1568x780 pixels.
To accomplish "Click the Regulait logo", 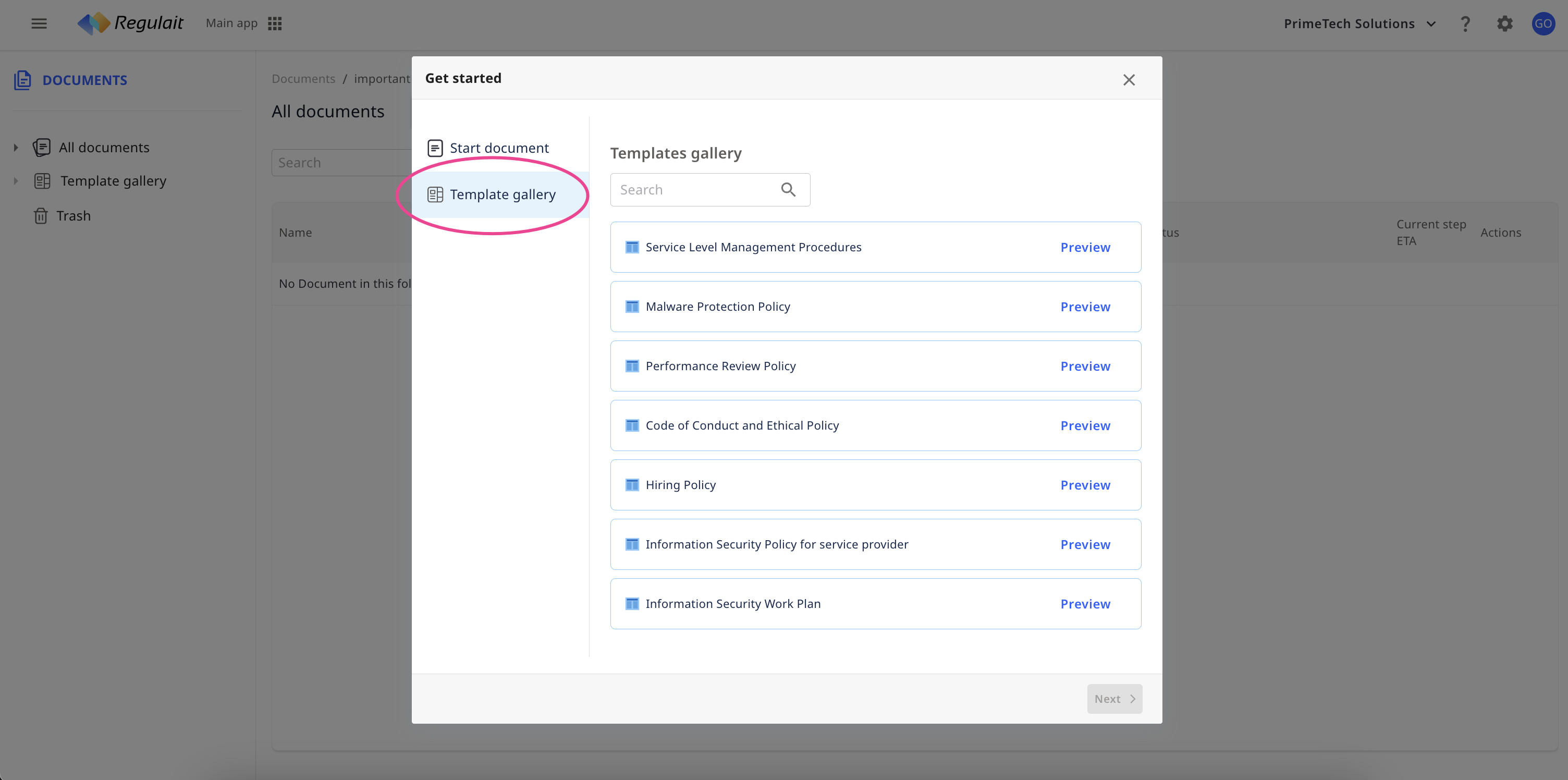I will click(130, 24).
